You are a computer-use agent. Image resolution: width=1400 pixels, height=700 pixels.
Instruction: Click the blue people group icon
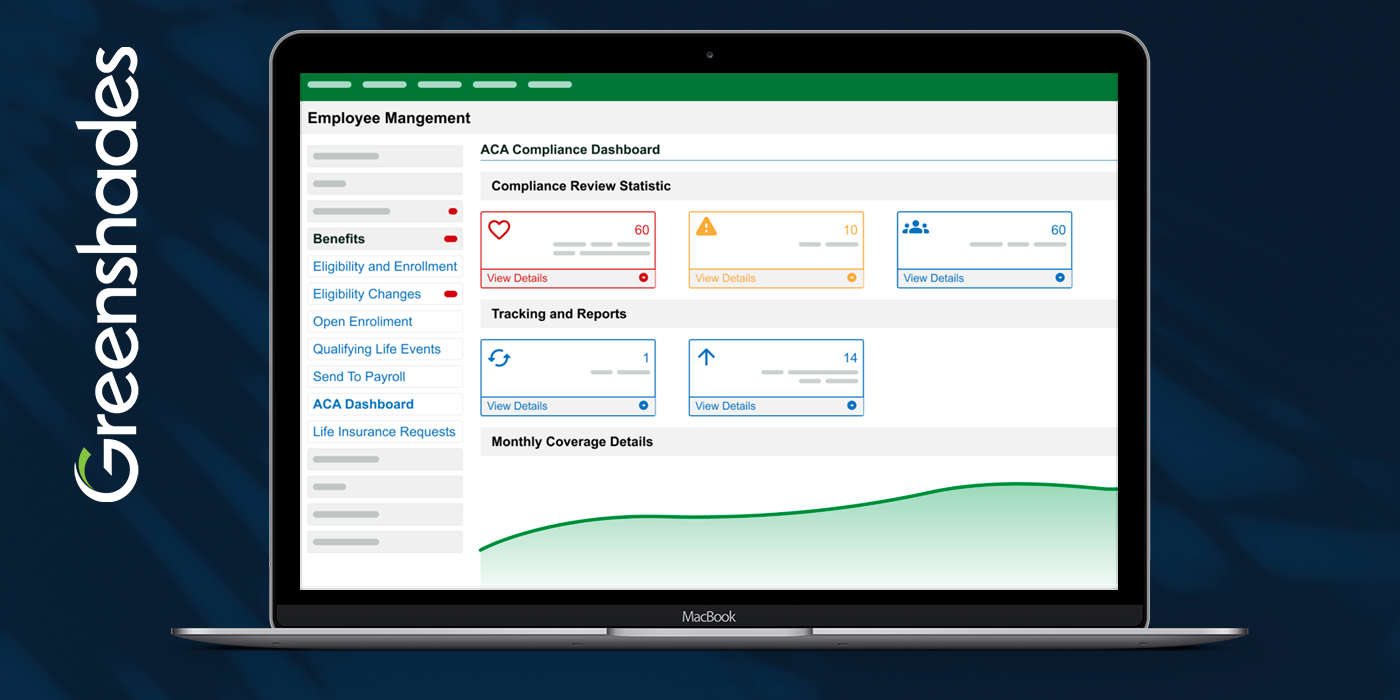(x=915, y=227)
